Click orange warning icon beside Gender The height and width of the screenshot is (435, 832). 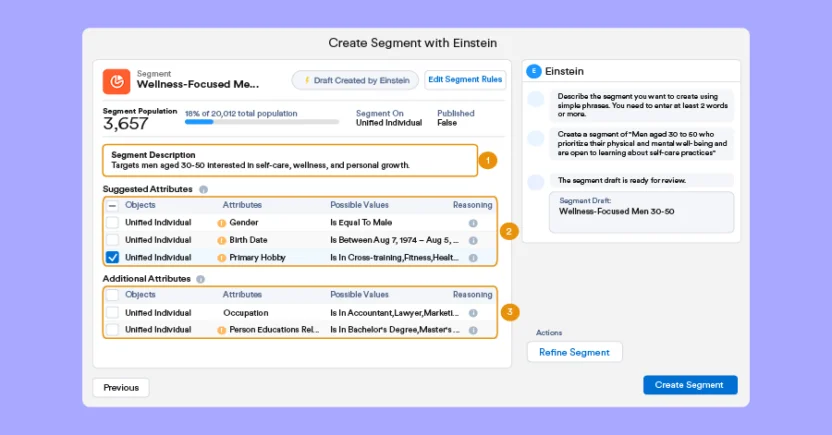[x=222, y=223]
